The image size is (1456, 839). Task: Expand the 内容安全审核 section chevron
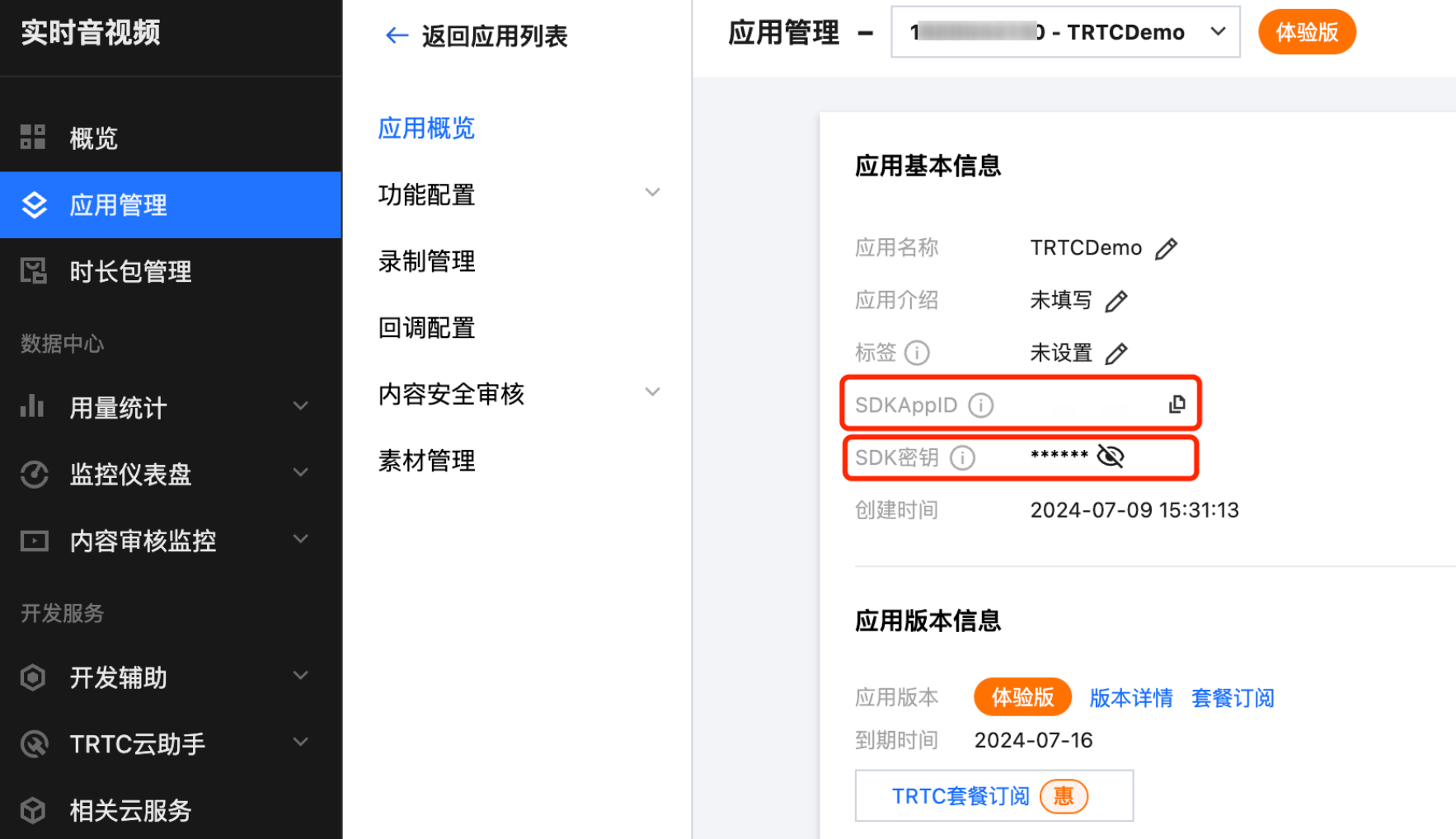[x=652, y=392]
